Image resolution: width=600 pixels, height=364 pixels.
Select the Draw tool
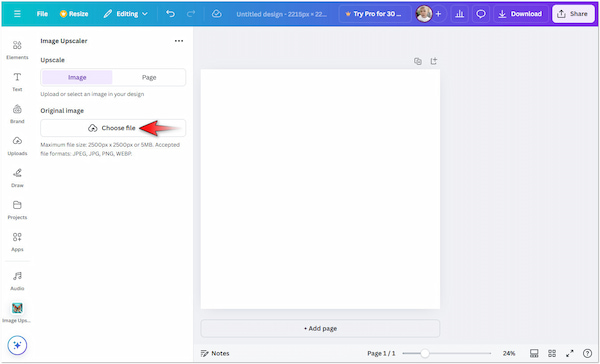[x=17, y=178]
